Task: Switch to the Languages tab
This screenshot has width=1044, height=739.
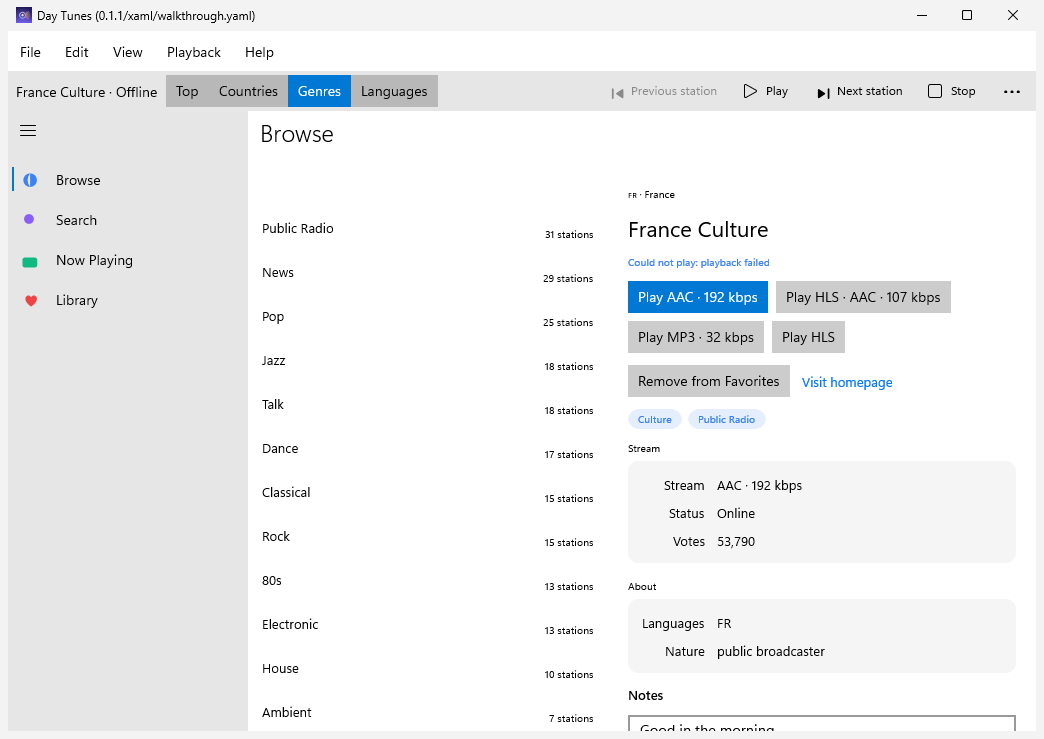Action: (394, 91)
